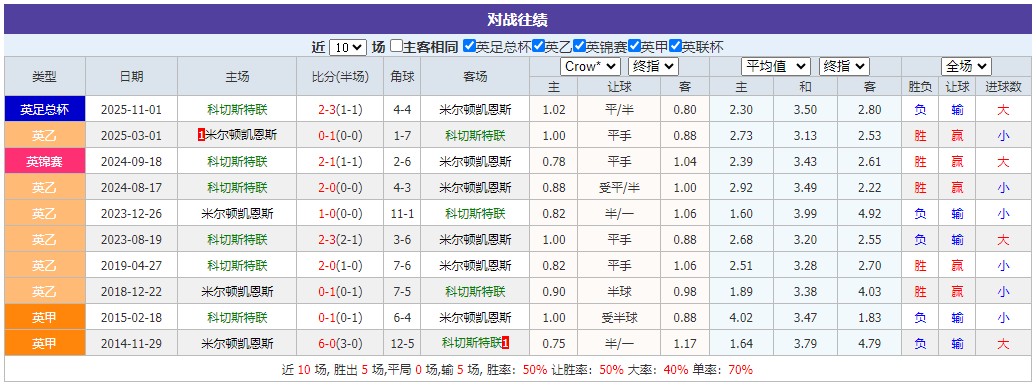The height and width of the screenshot is (385, 1036).
Task: Click away team 米尔顿凯恩斯 on 2025-11-01 row
Action: [475, 110]
